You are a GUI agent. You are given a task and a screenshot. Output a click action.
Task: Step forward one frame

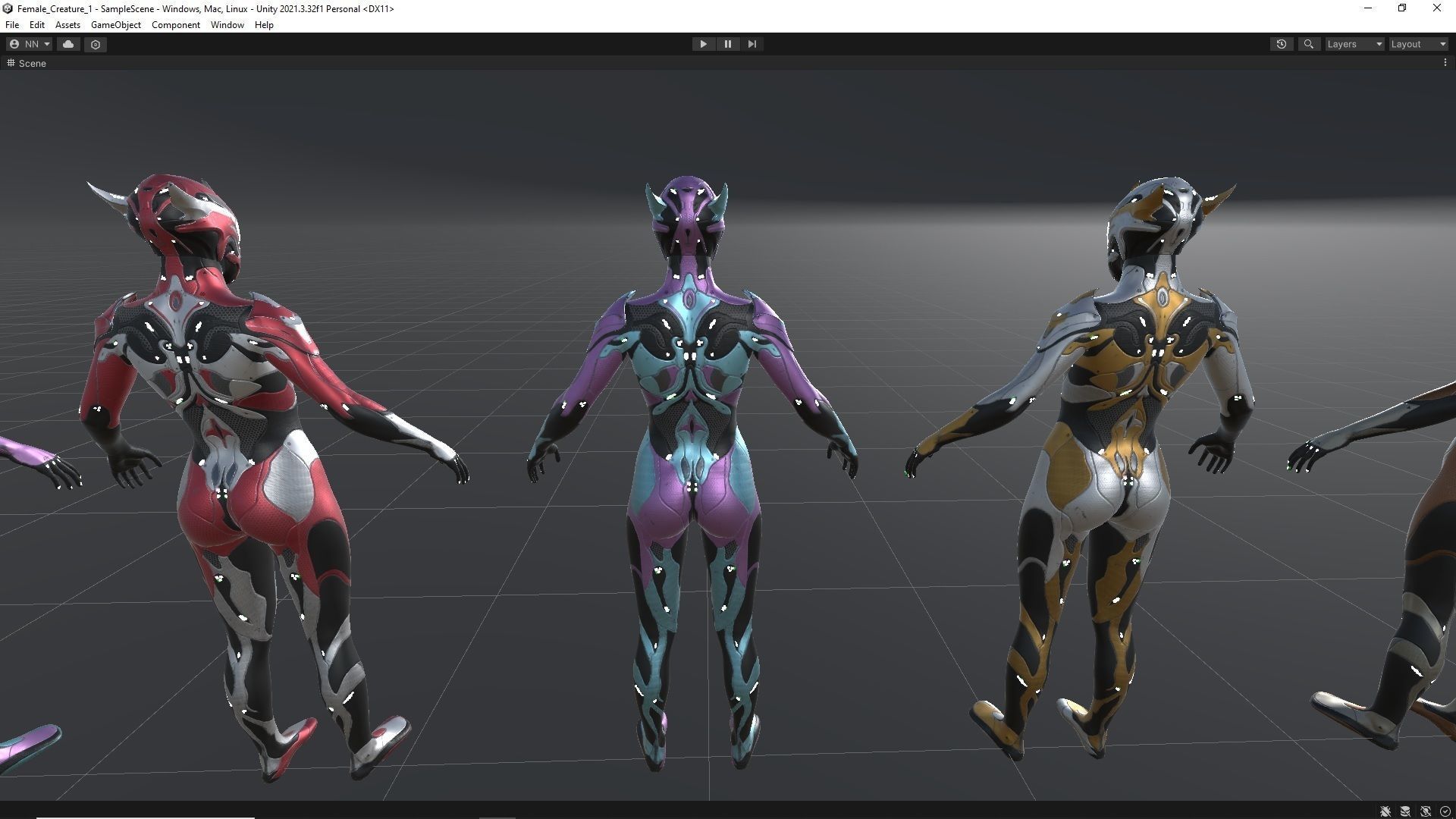pyautogui.click(x=752, y=44)
